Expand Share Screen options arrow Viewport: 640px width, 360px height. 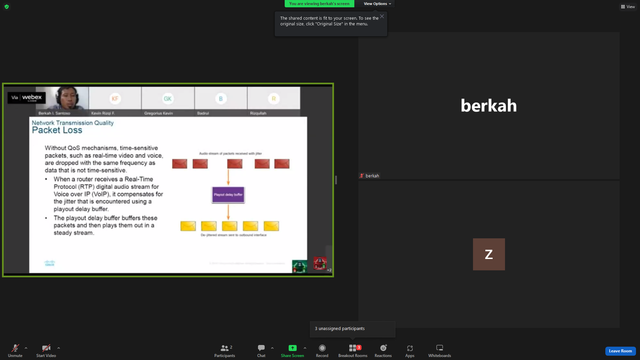[x=305, y=348]
